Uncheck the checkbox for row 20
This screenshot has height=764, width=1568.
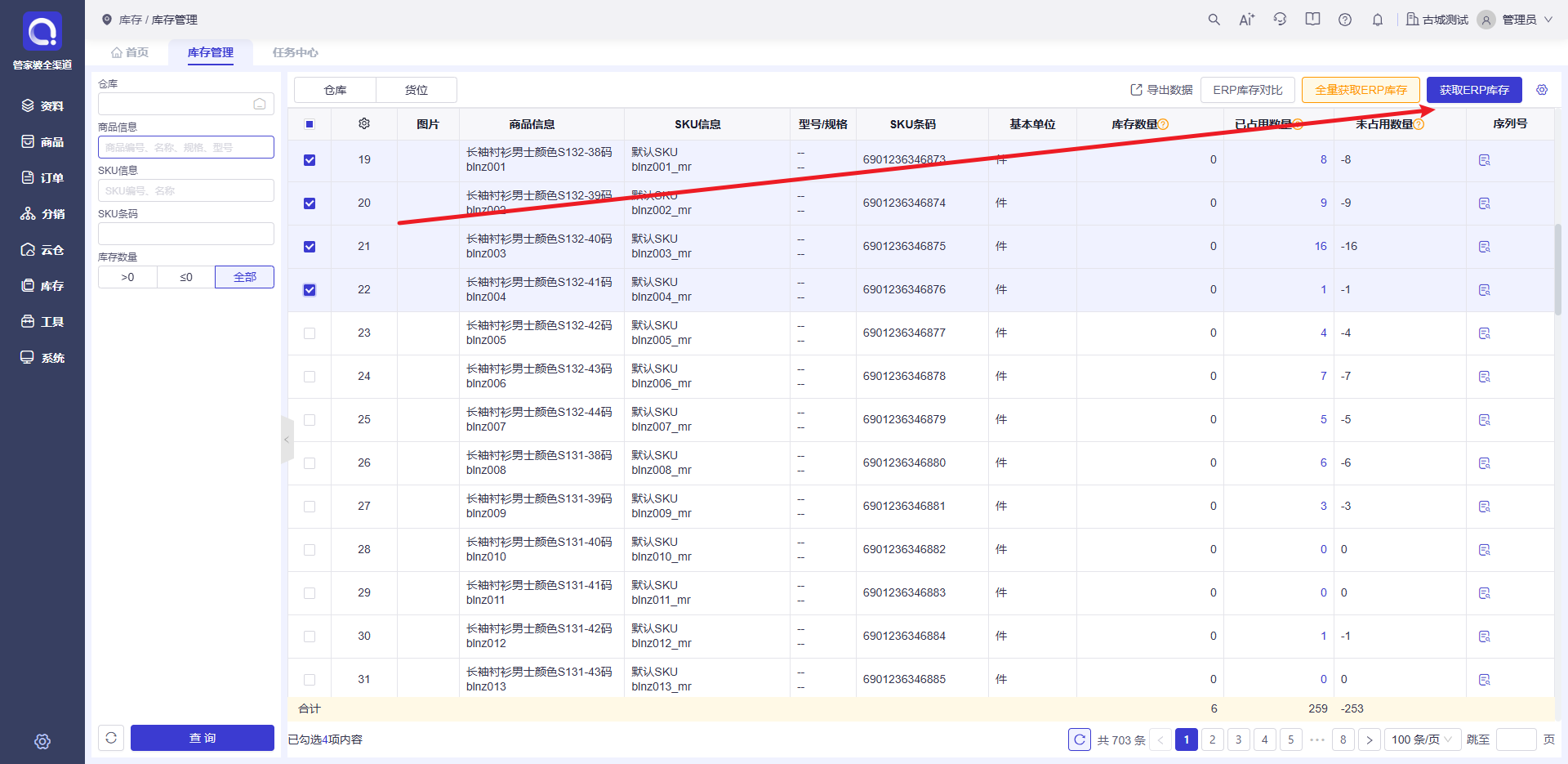(x=310, y=203)
